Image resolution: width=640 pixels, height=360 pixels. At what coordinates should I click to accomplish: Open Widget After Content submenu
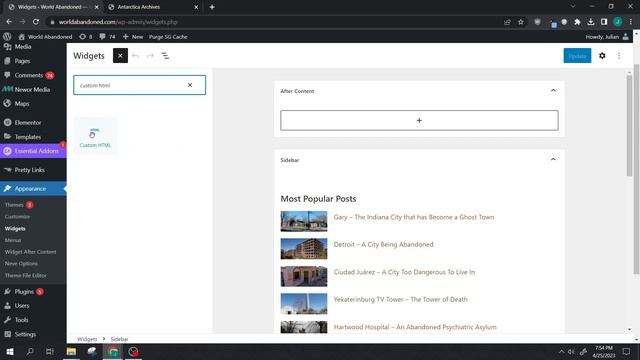31,252
